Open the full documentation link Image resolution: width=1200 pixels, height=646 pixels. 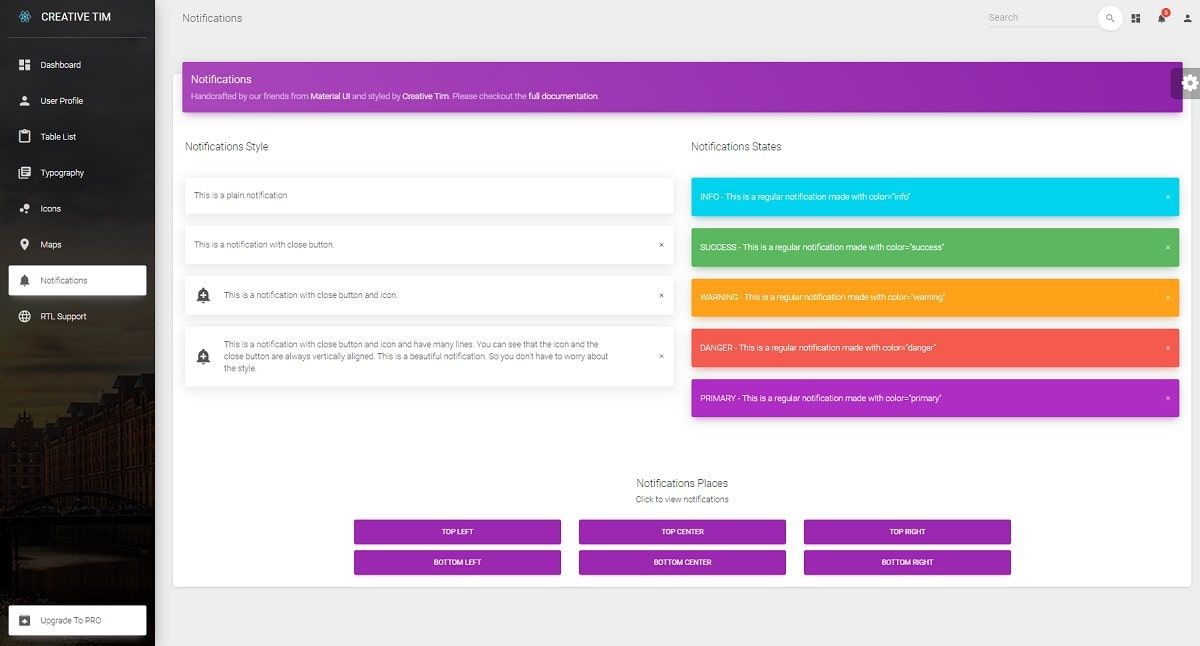562,95
